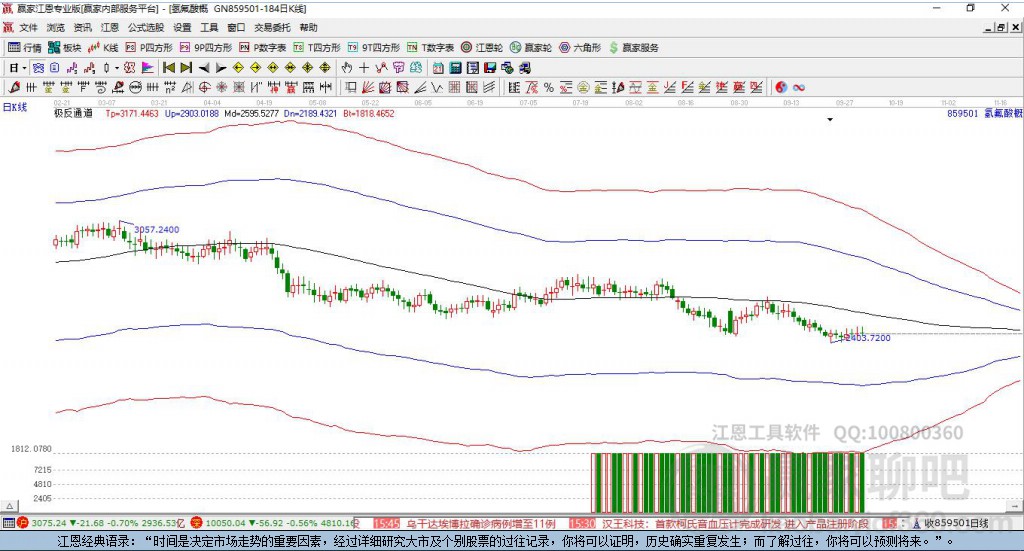Open the 文件 menu

click(28, 27)
